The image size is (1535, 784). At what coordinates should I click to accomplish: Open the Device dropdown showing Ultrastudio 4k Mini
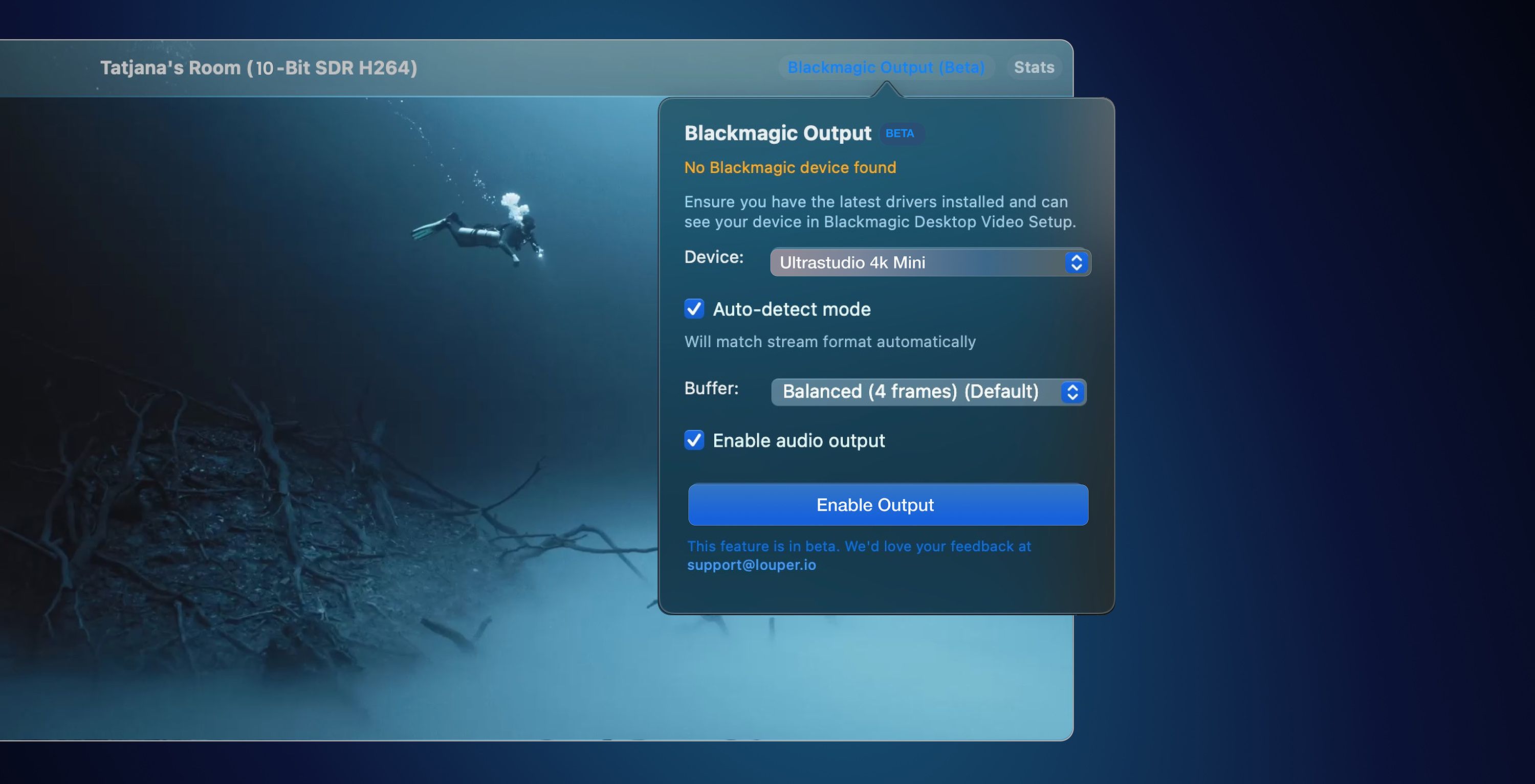930,262
